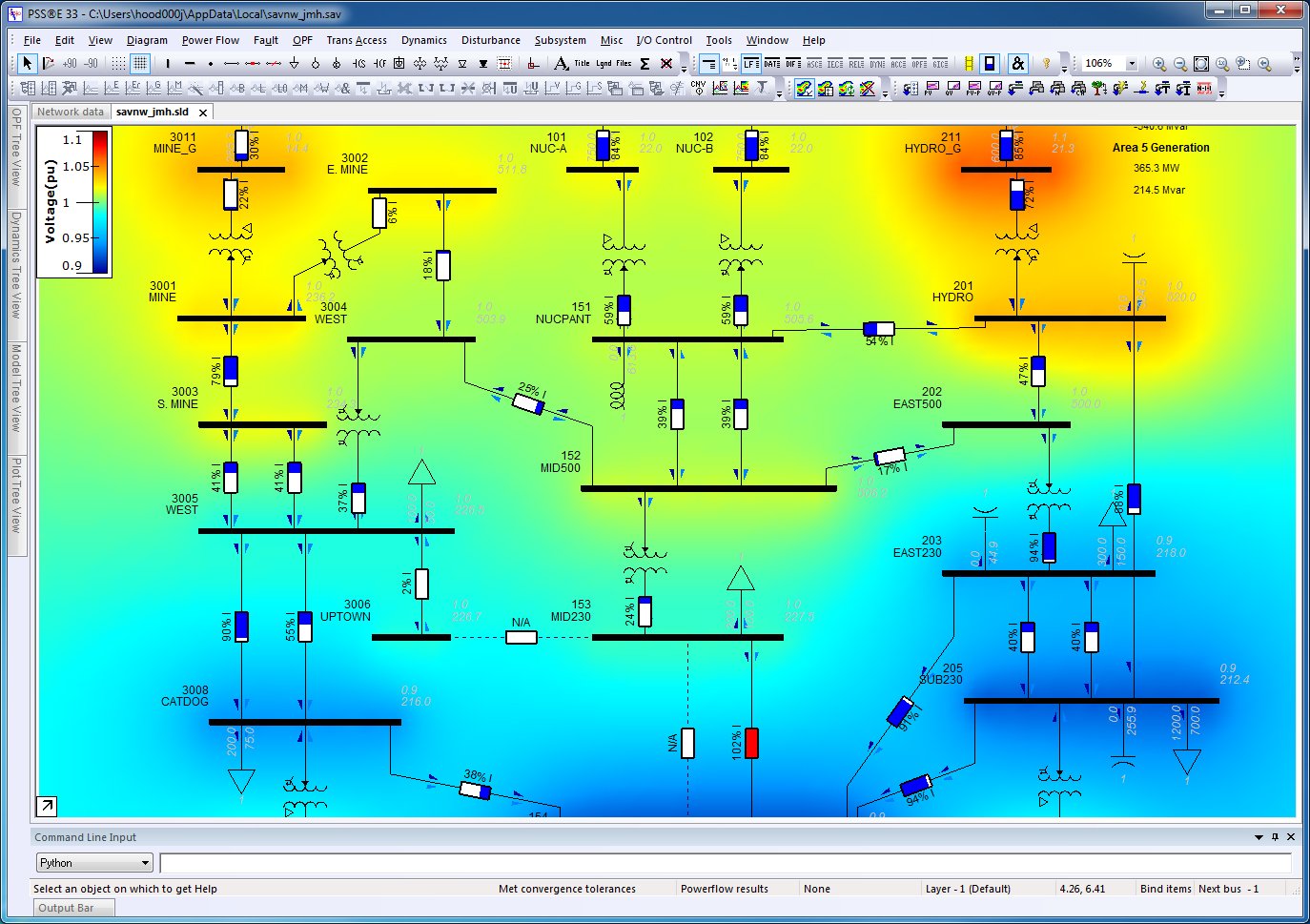Expand toolbar overflow after red X icon
The image size is (1310, 924).
[684, 69]
